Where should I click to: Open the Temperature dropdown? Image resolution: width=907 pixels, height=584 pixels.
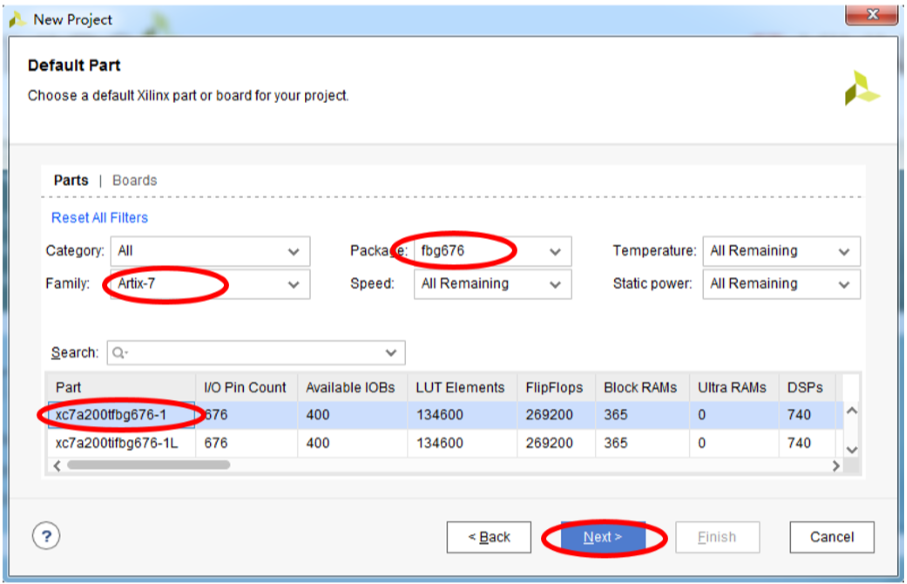(780, 251)
